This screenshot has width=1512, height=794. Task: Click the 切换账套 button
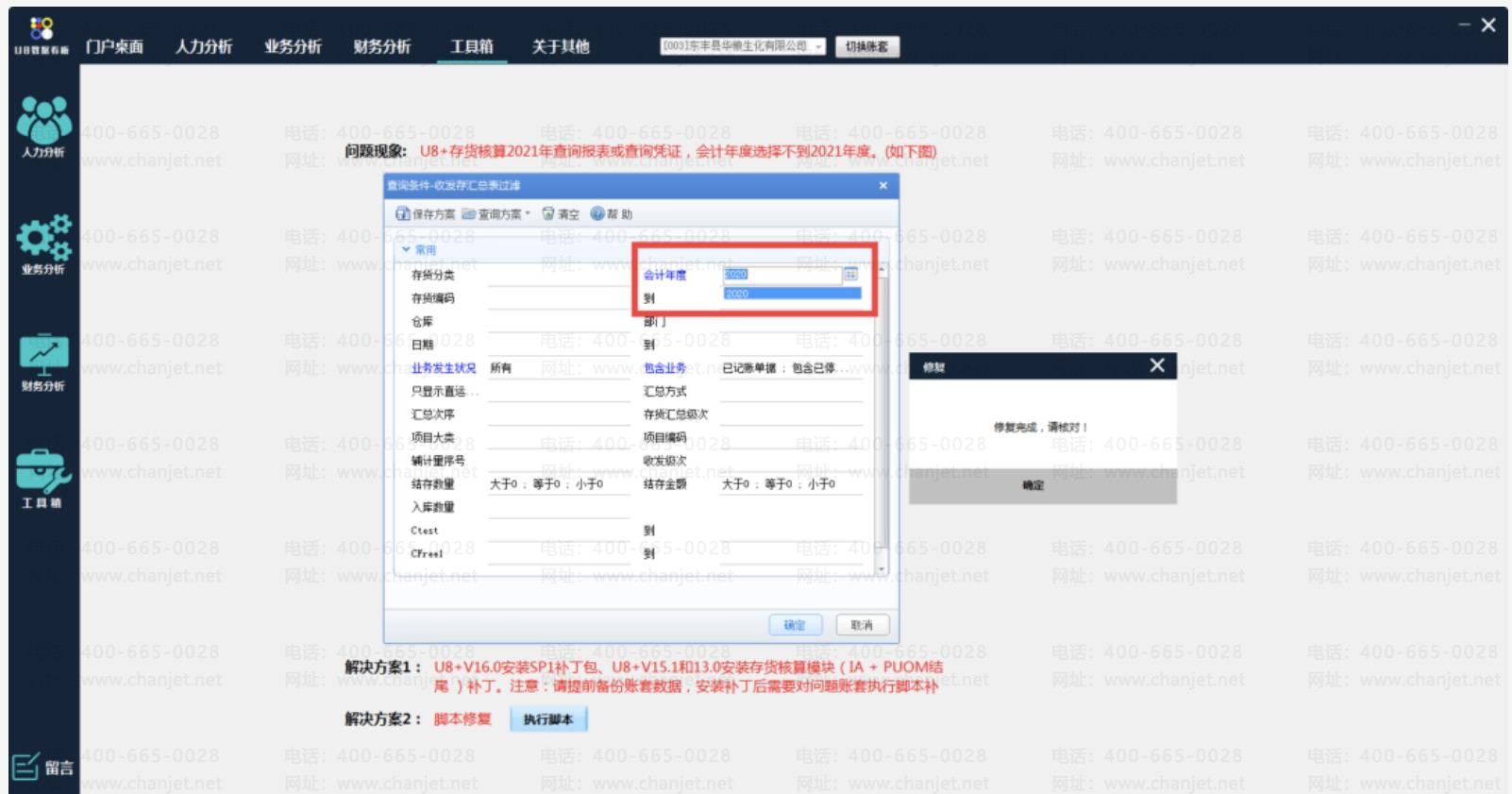[866, 46]
